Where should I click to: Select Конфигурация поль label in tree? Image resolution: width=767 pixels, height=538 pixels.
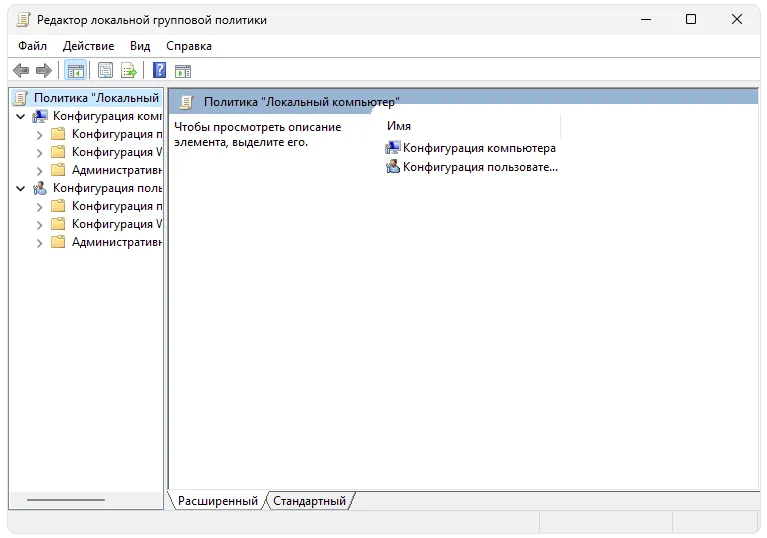(x=107, y=188)
